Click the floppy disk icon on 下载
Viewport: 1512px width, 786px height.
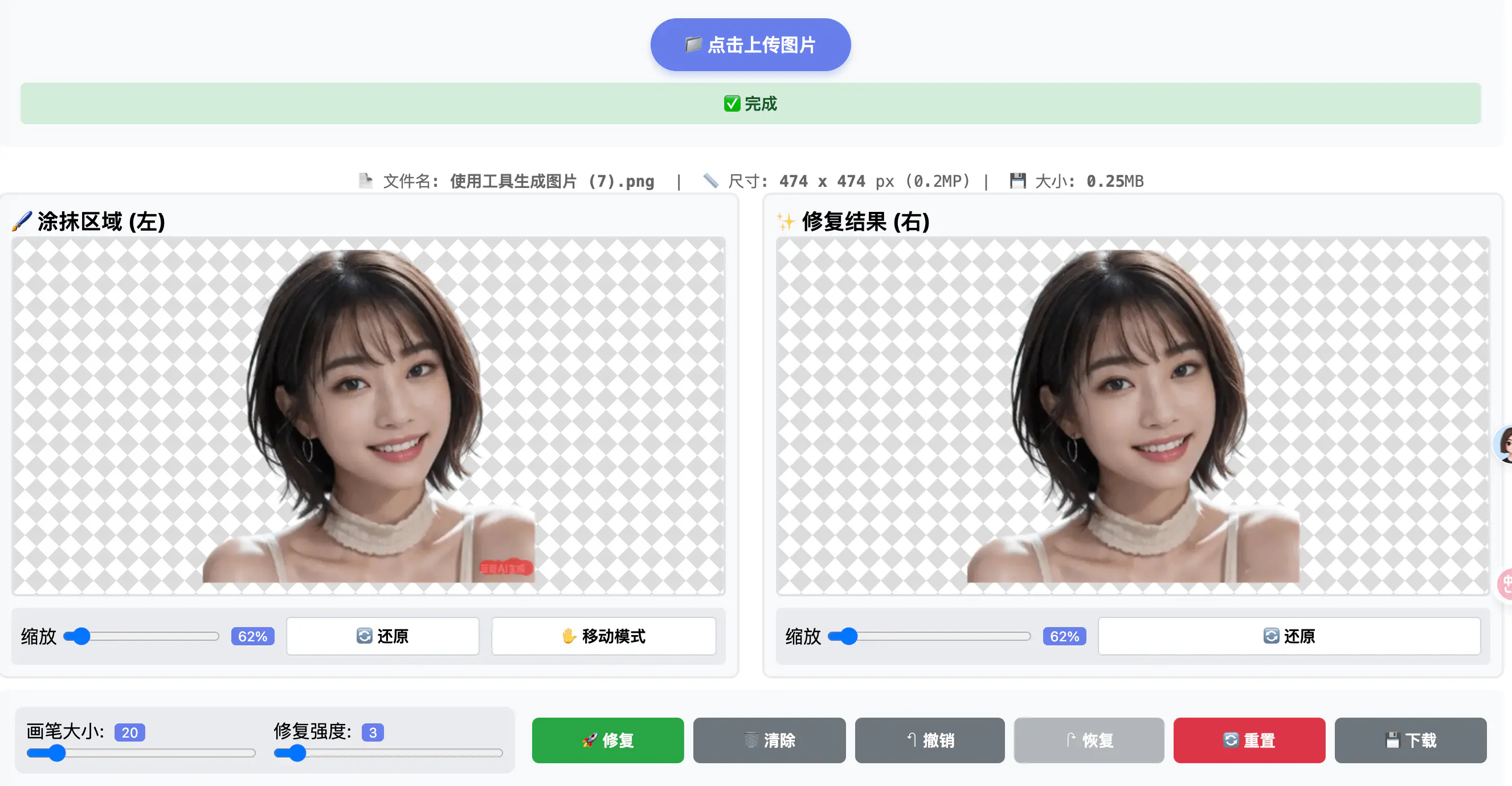[1392, 740]
